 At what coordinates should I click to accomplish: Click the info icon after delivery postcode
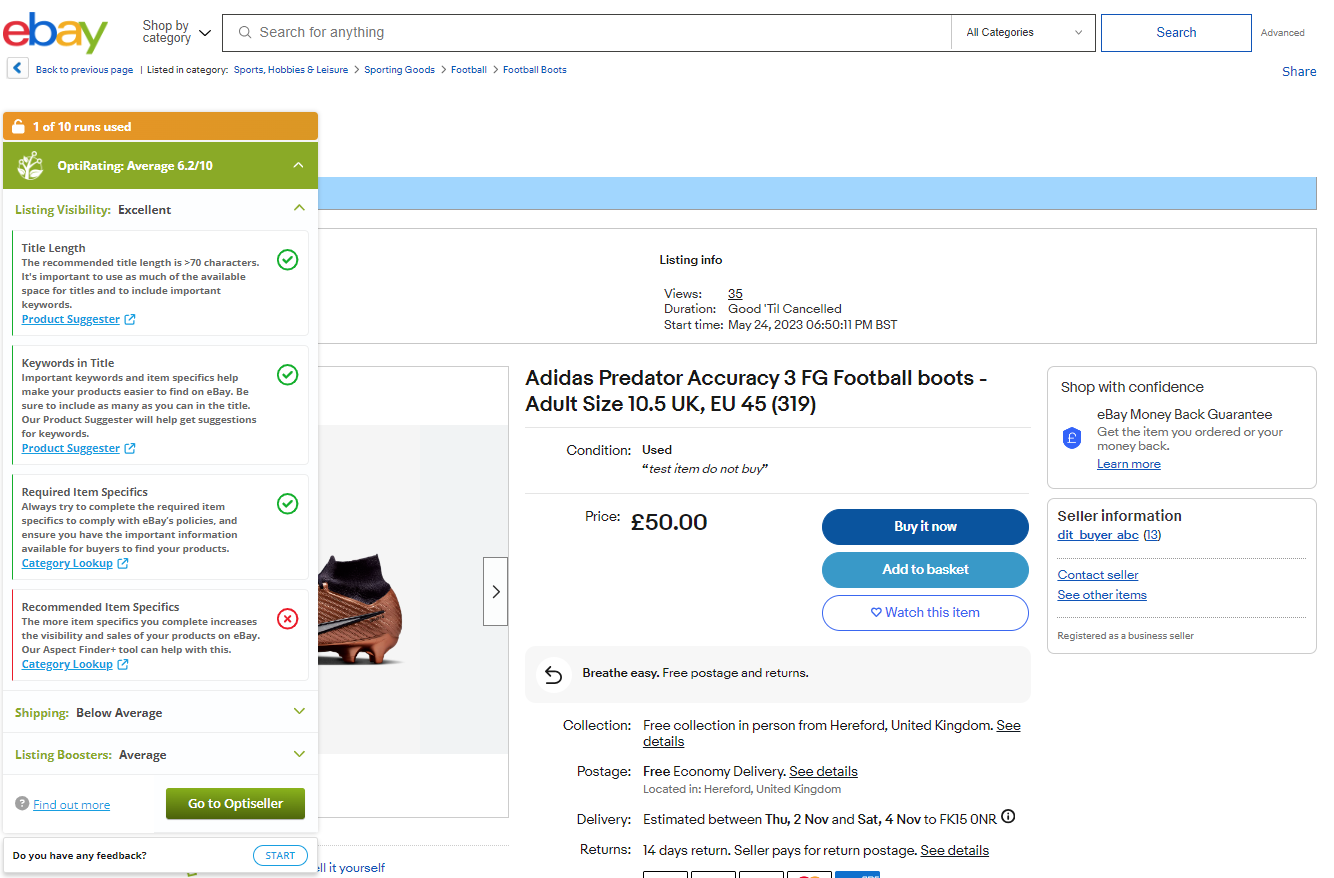click(1008, 817)
